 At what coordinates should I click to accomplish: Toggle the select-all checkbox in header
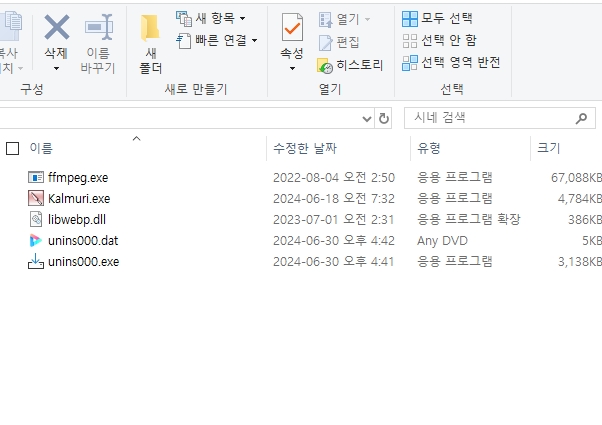[x=12, y=148]
